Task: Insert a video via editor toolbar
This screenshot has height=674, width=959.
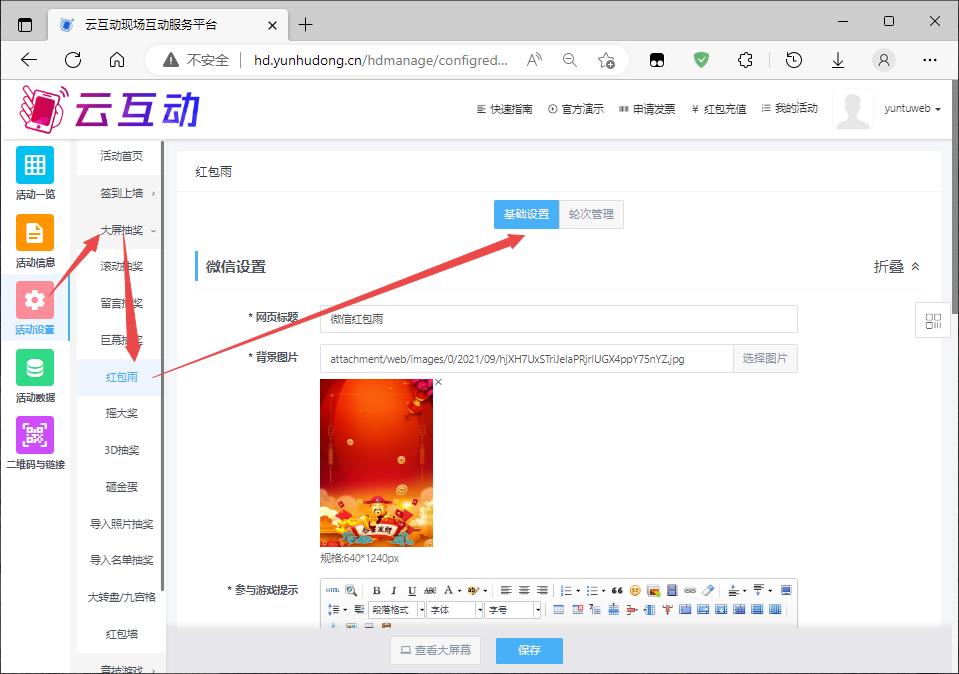Action: click(x=672, y=590)
